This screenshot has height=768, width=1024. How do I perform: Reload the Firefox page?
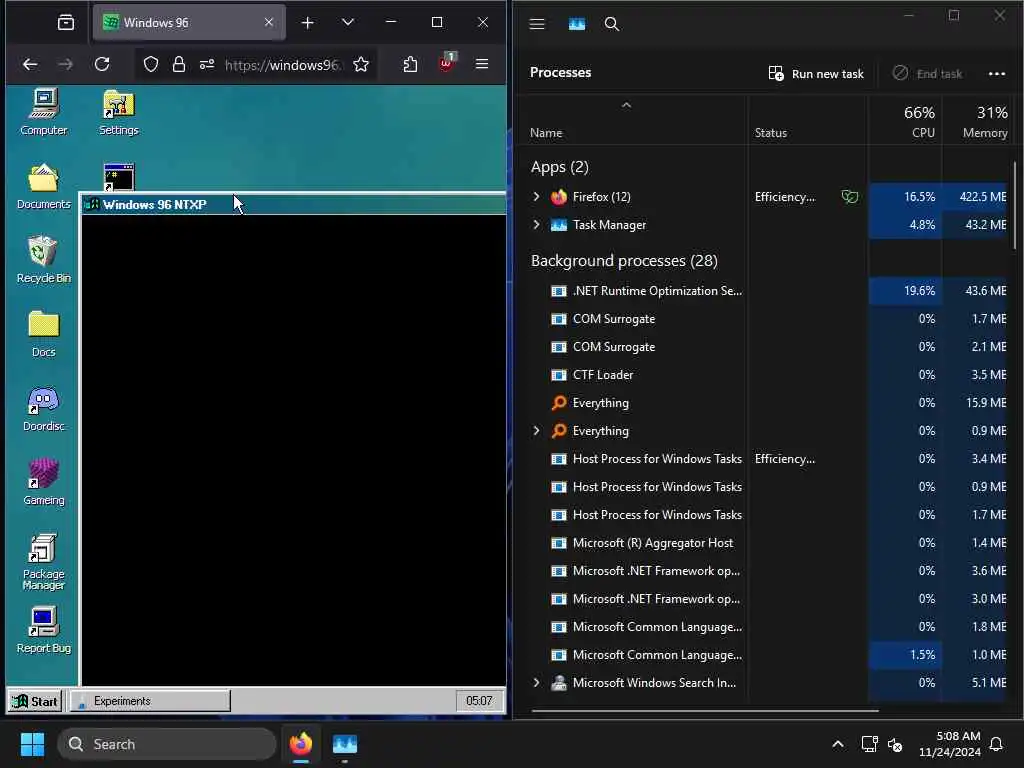[102, 64]
